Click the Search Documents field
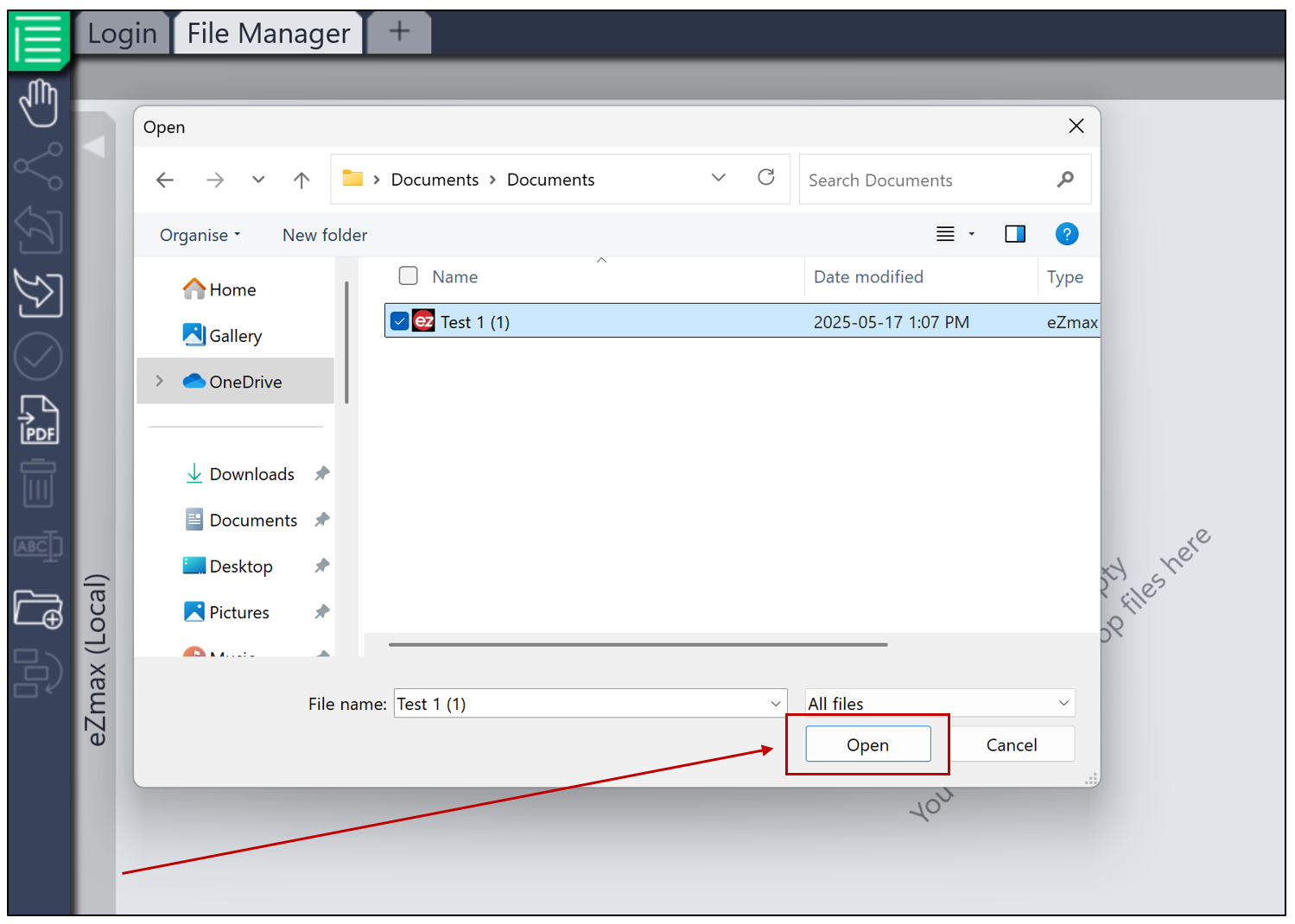Image resolution: width=1295 pixels, height=924 pixels. coord(930,180)
